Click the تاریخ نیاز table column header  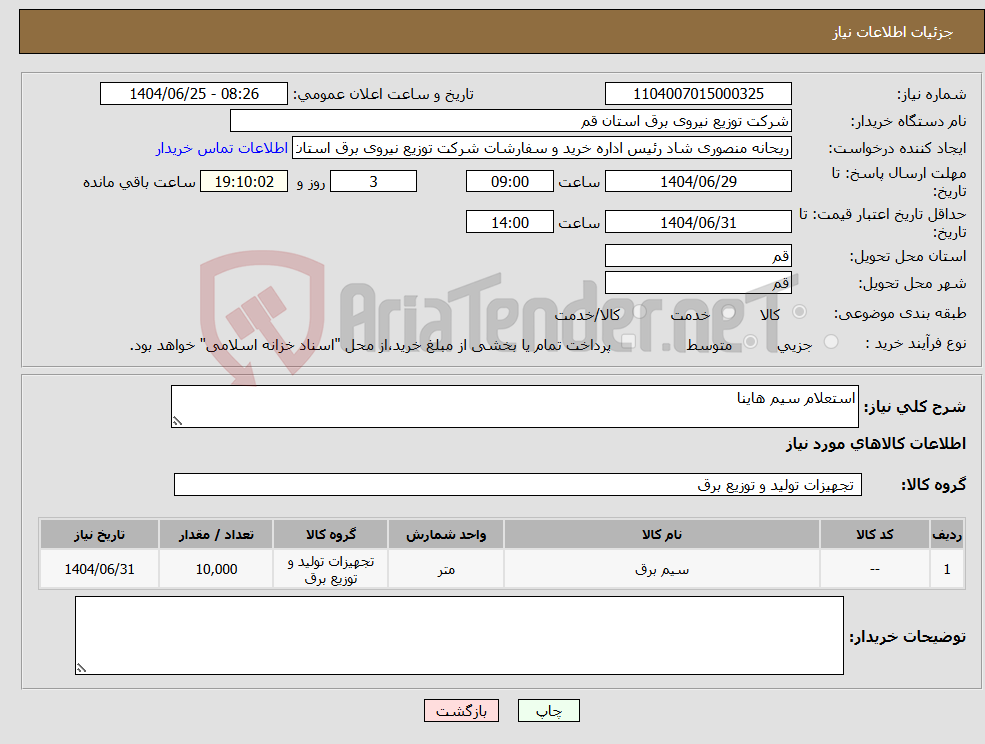(x=98, y=533)
